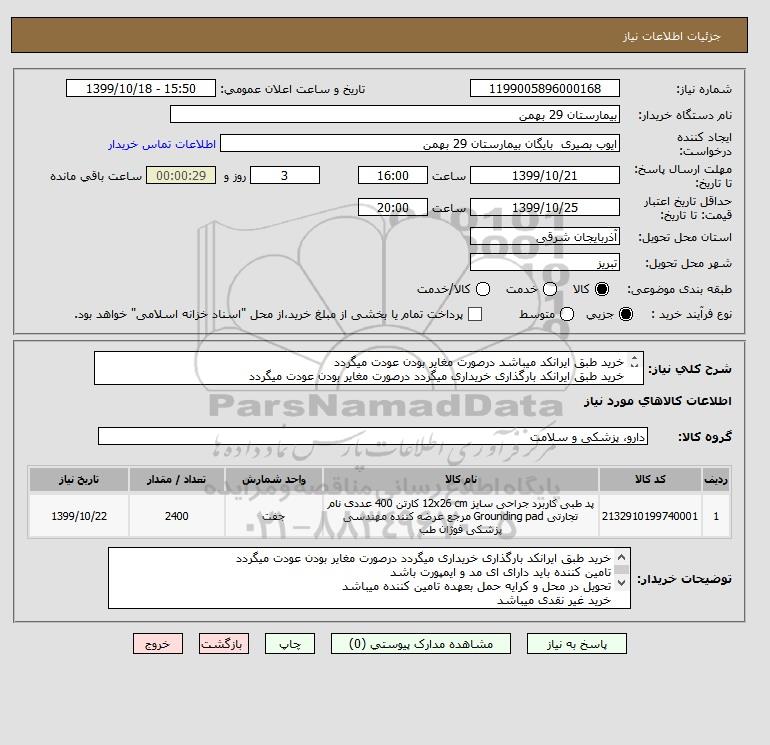
Task: Click the general description text area
Action: pos(369,368)
